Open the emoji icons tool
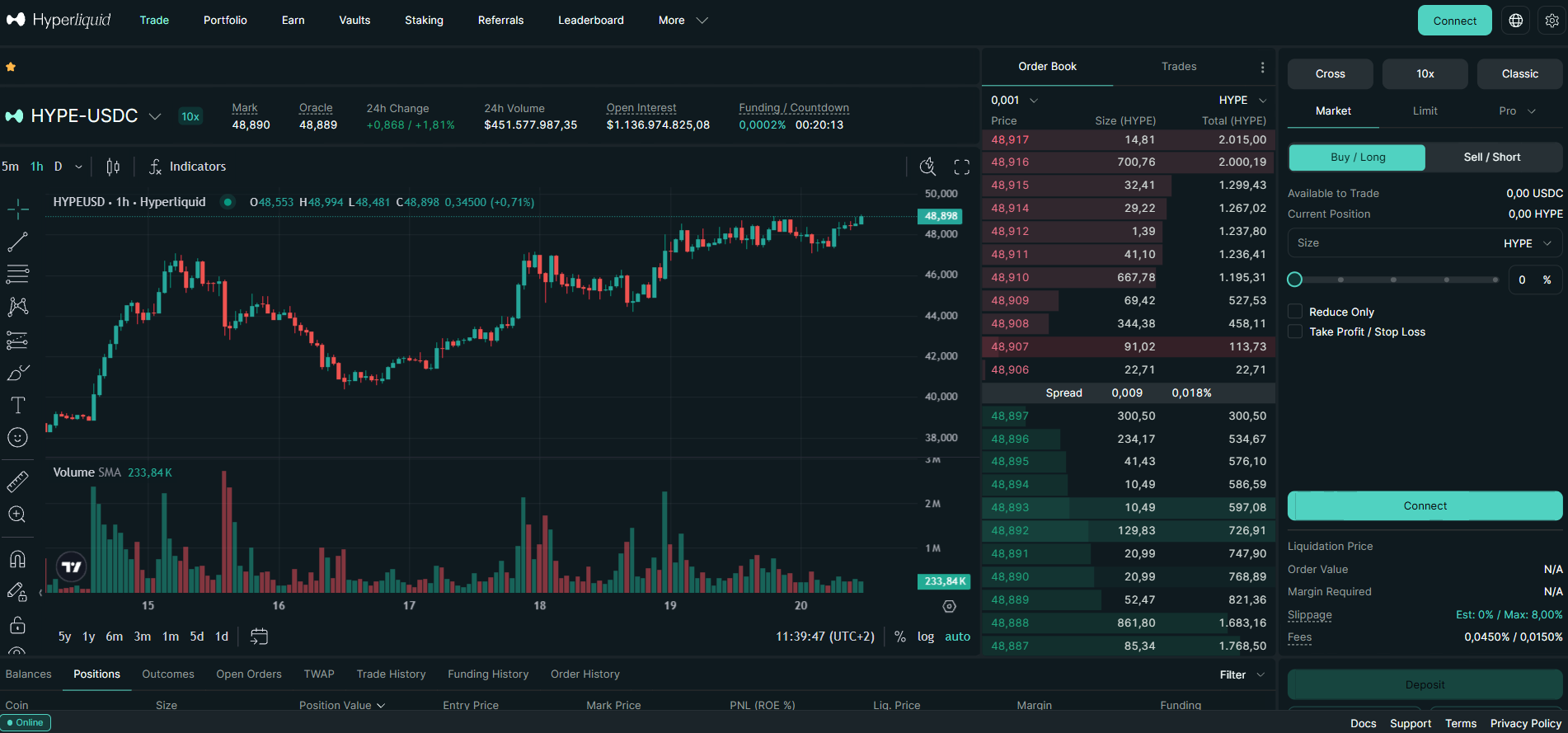Image resolution: width=1568 pixels, height=733 pixels. 17,438
